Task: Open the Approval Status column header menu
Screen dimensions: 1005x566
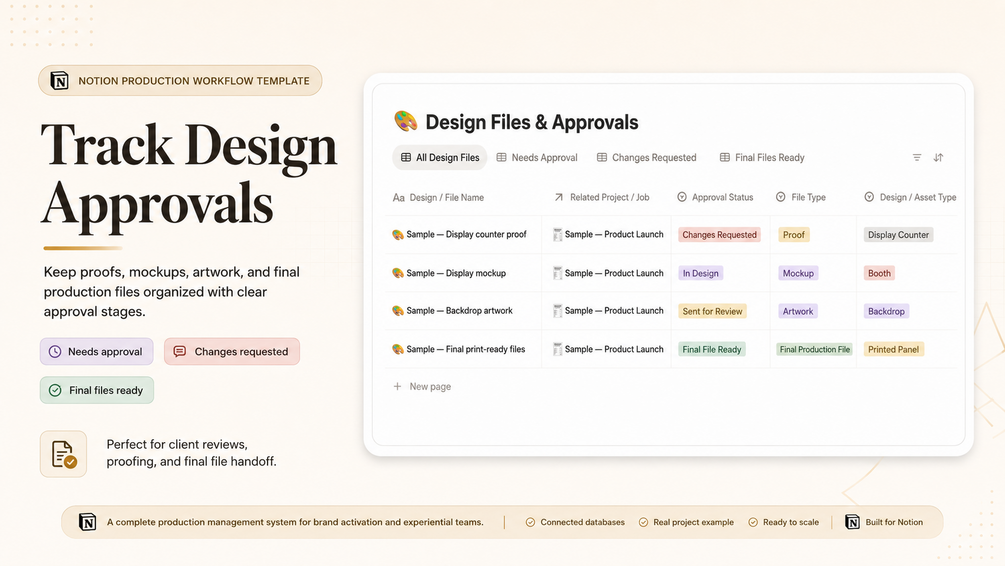Action: click(x=715, y=197)
